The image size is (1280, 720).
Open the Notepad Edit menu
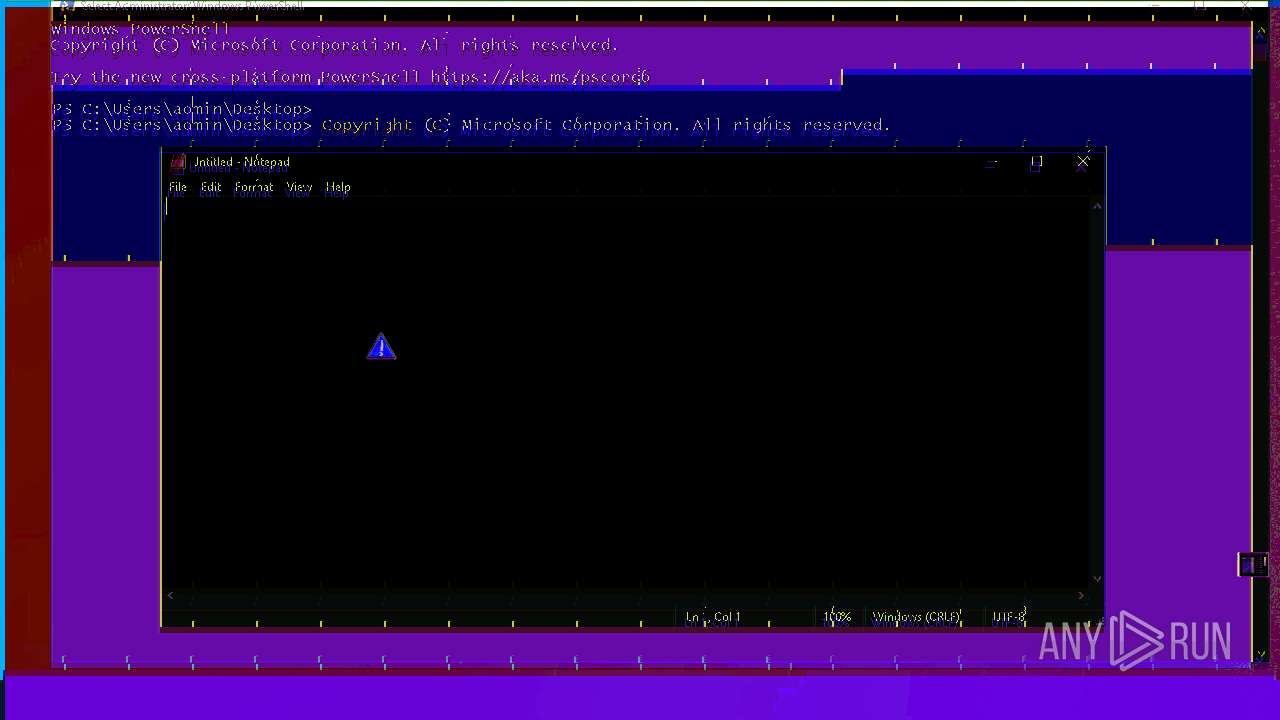[211, 187]
